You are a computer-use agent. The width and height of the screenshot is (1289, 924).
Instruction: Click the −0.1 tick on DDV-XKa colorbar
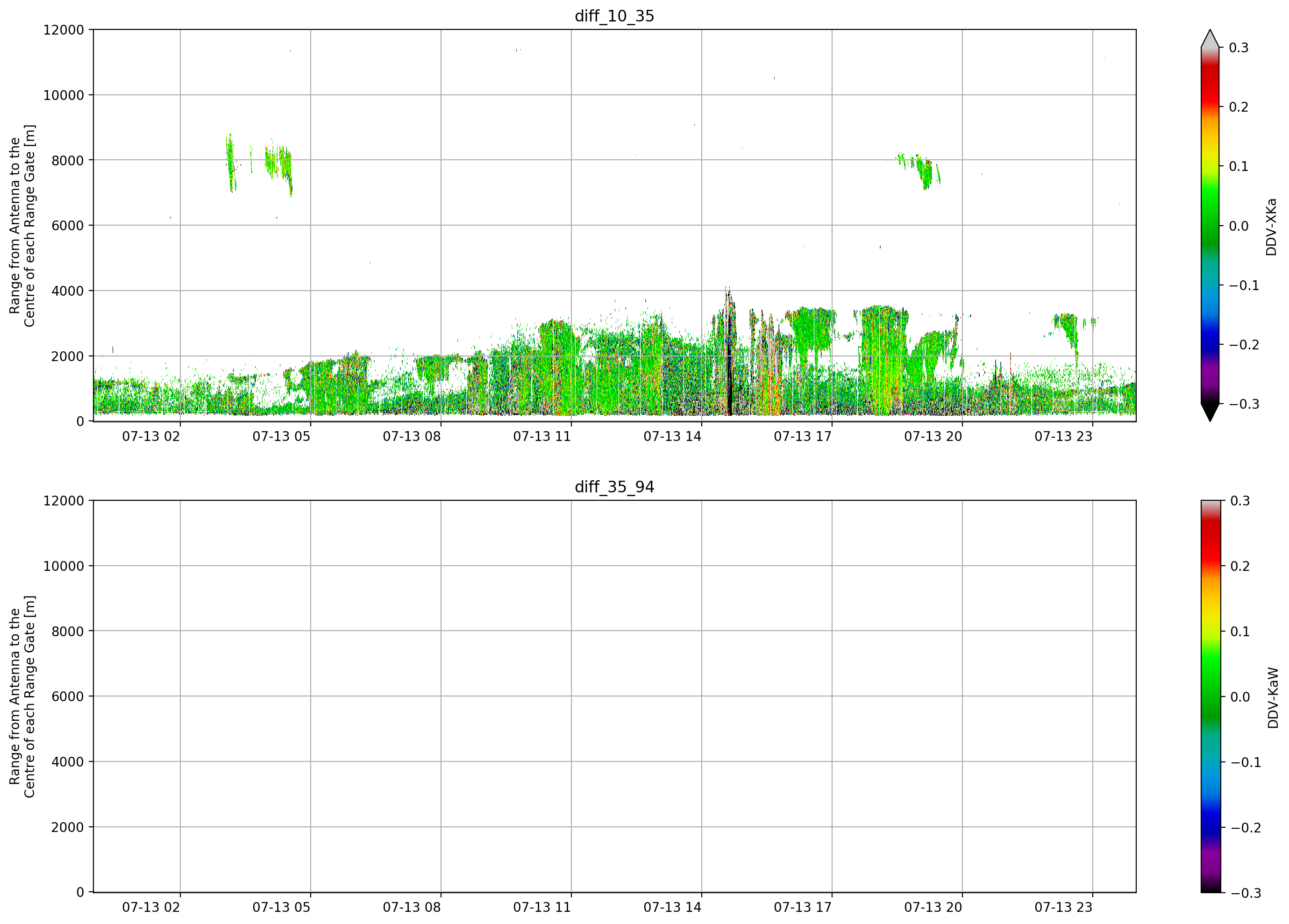(1244, 285)
